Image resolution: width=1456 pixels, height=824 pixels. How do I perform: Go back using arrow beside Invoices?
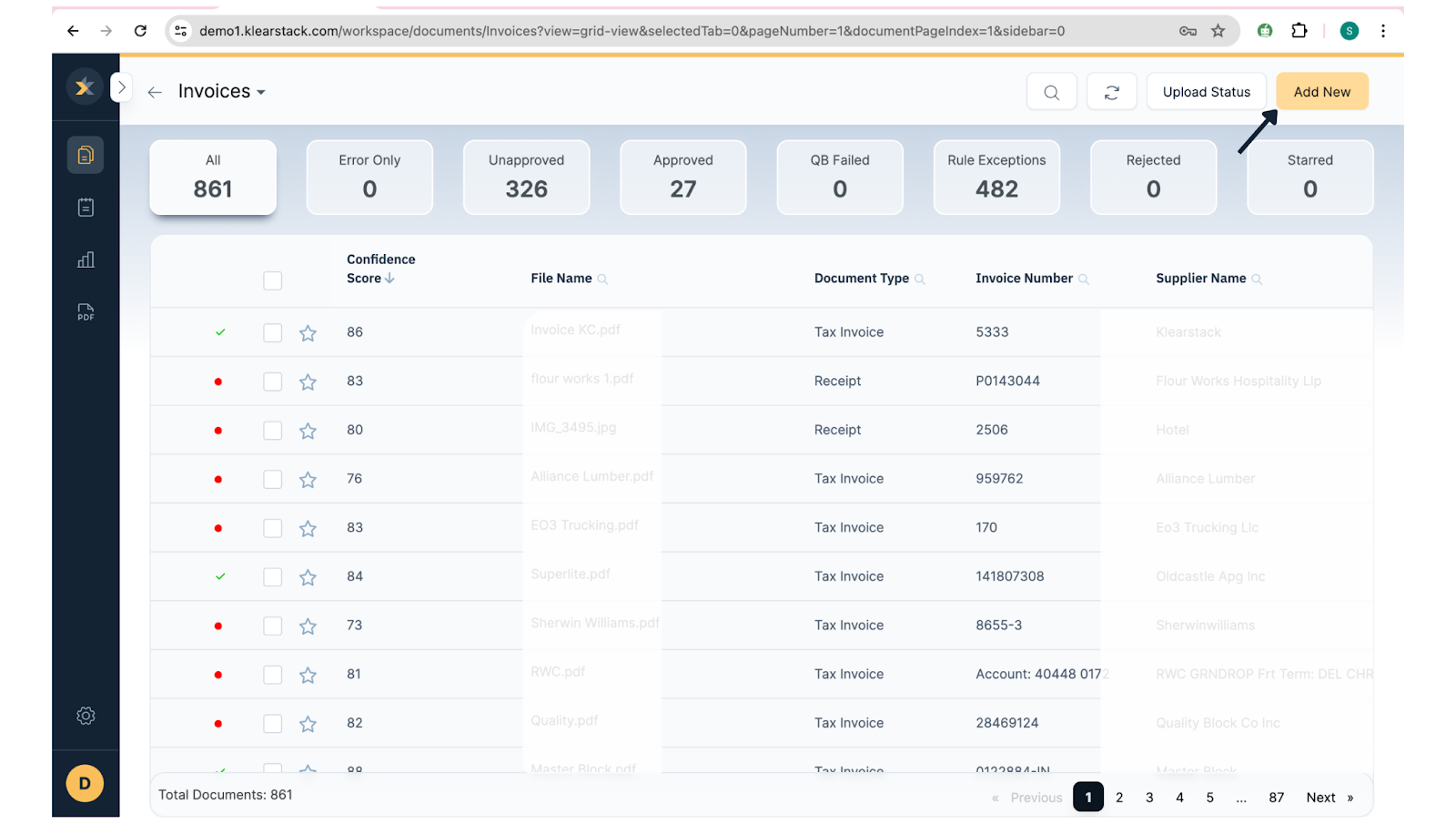click(155, 92)
